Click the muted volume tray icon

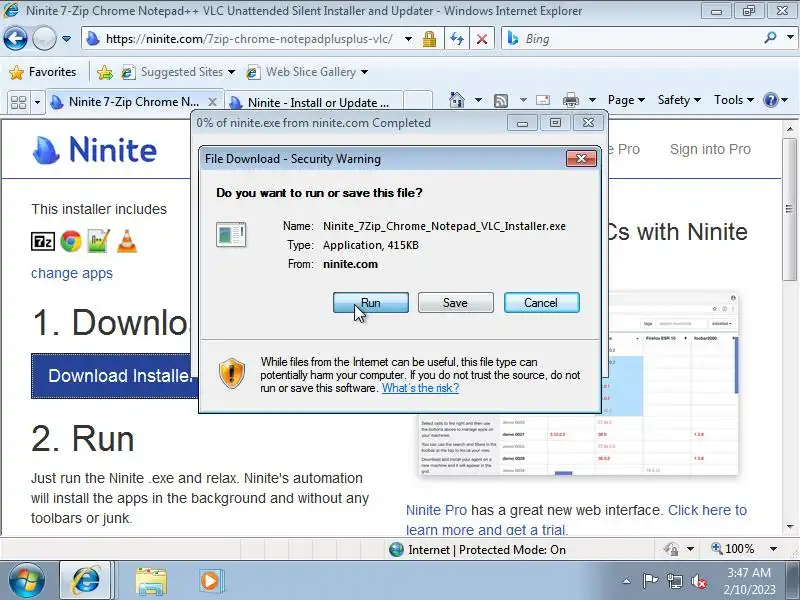[x=698, y=581]
